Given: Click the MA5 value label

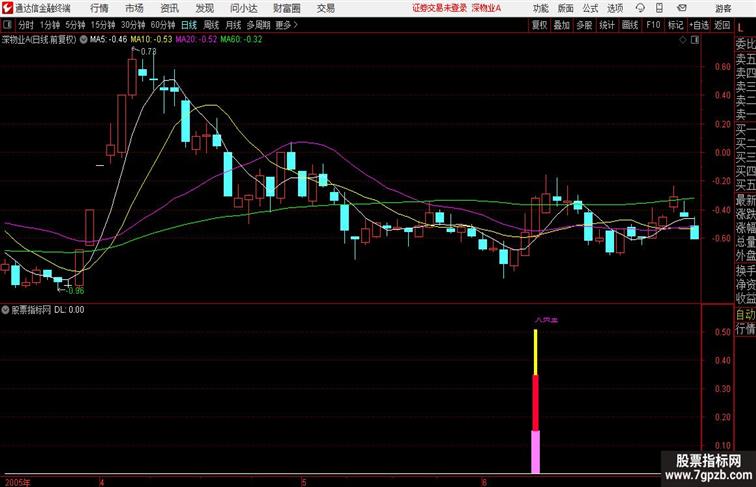Looking at the screenshot, I should (x=108, y=40).
